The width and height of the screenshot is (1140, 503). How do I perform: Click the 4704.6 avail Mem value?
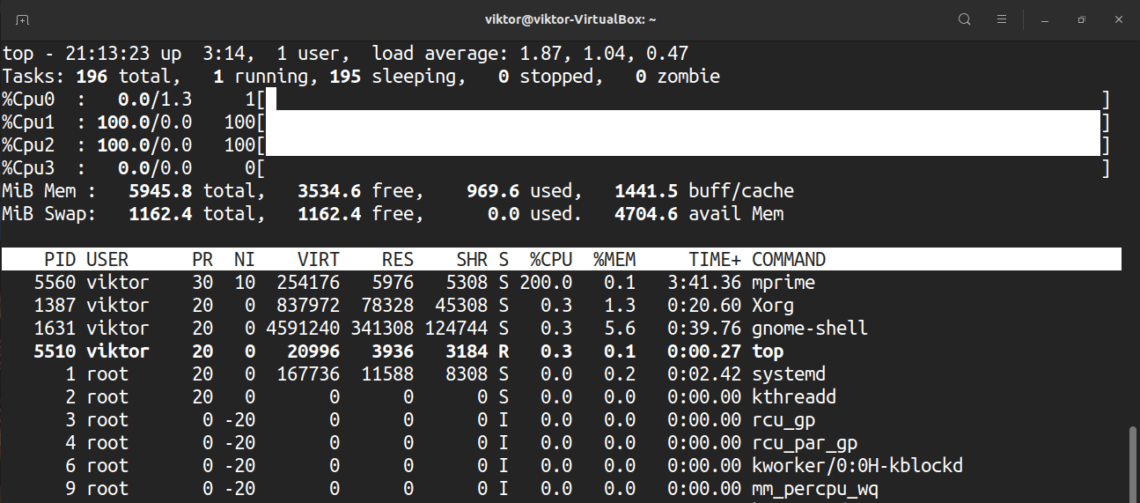click(x=646, y=214)
